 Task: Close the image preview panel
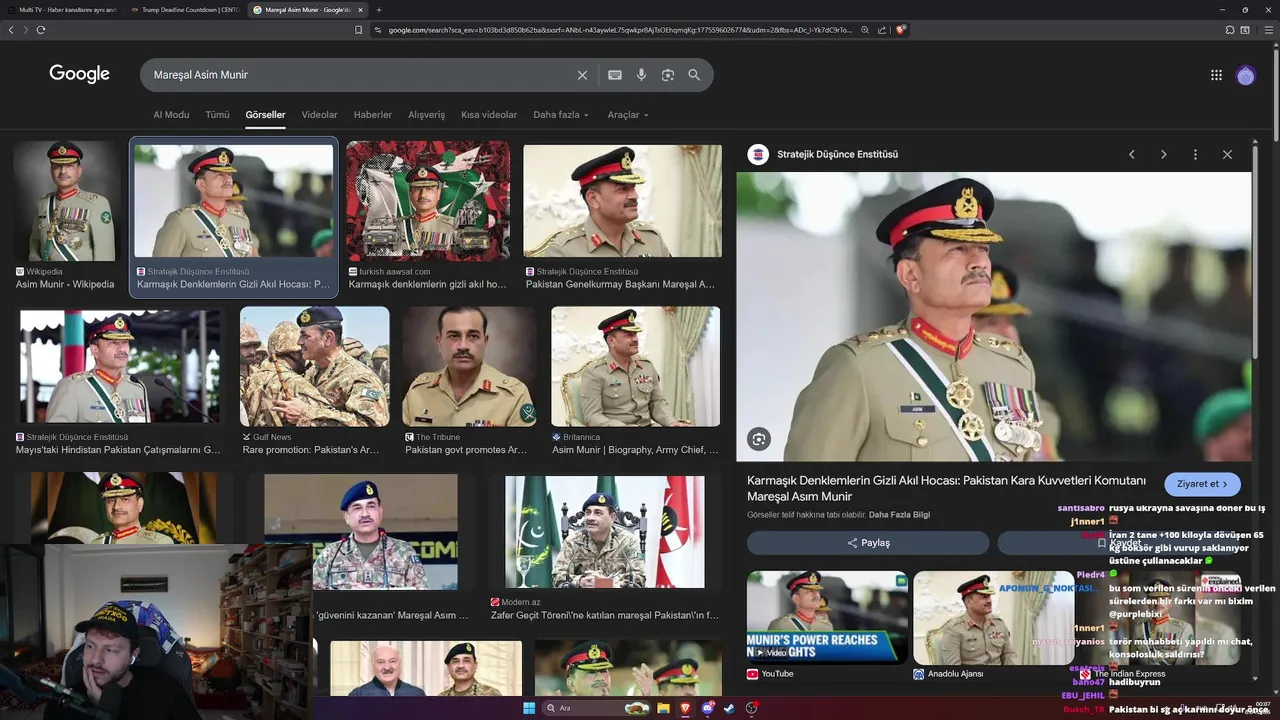(1227, 154)
